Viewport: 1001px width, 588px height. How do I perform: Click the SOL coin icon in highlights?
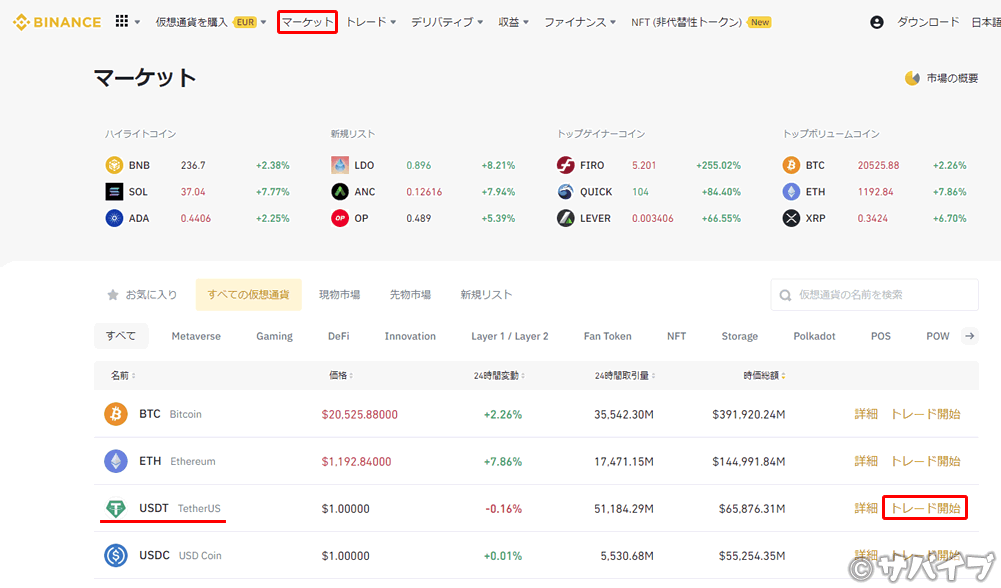[114, 192]
